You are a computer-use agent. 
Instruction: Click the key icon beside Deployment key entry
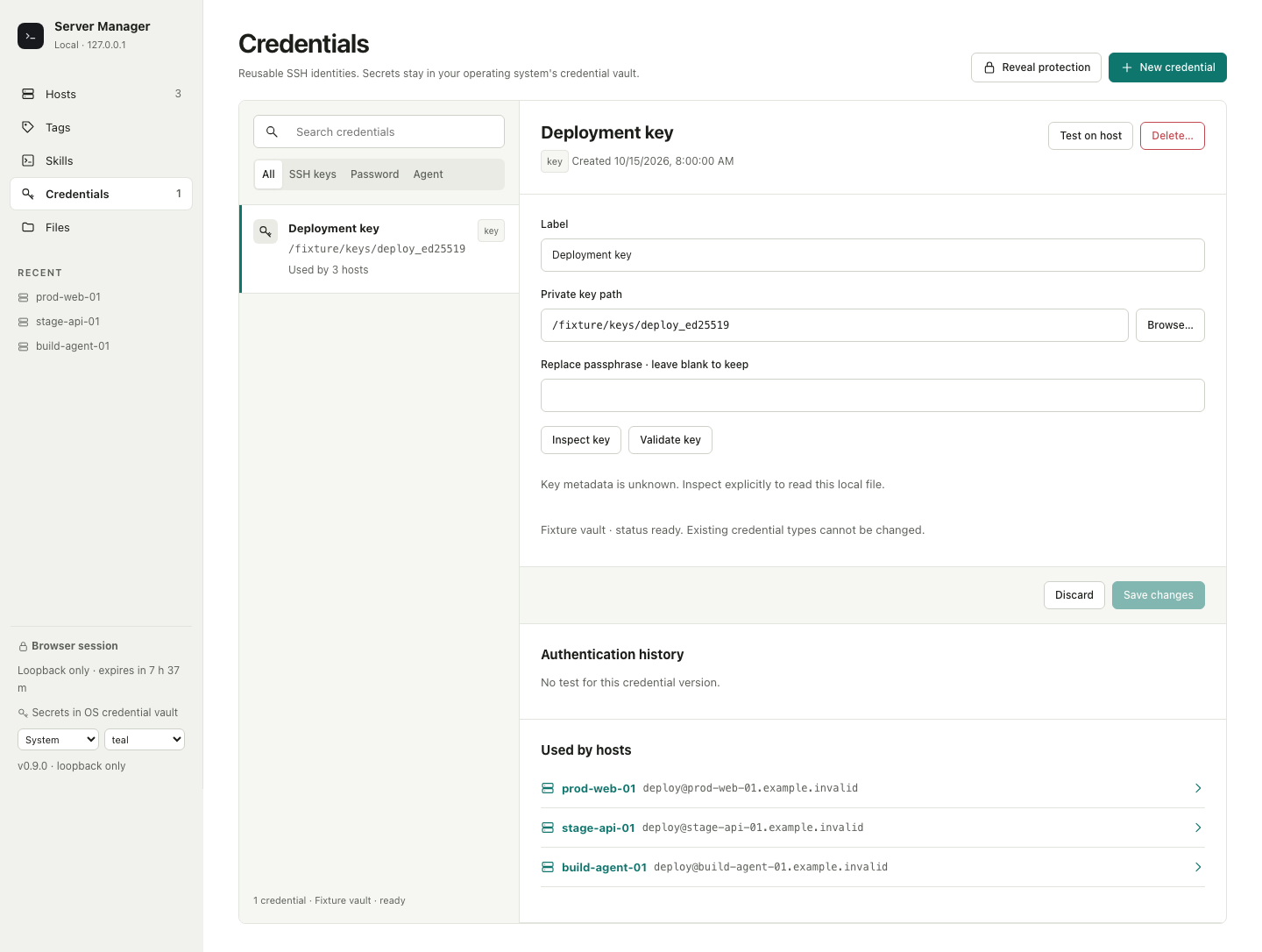(x=266, y=231)
